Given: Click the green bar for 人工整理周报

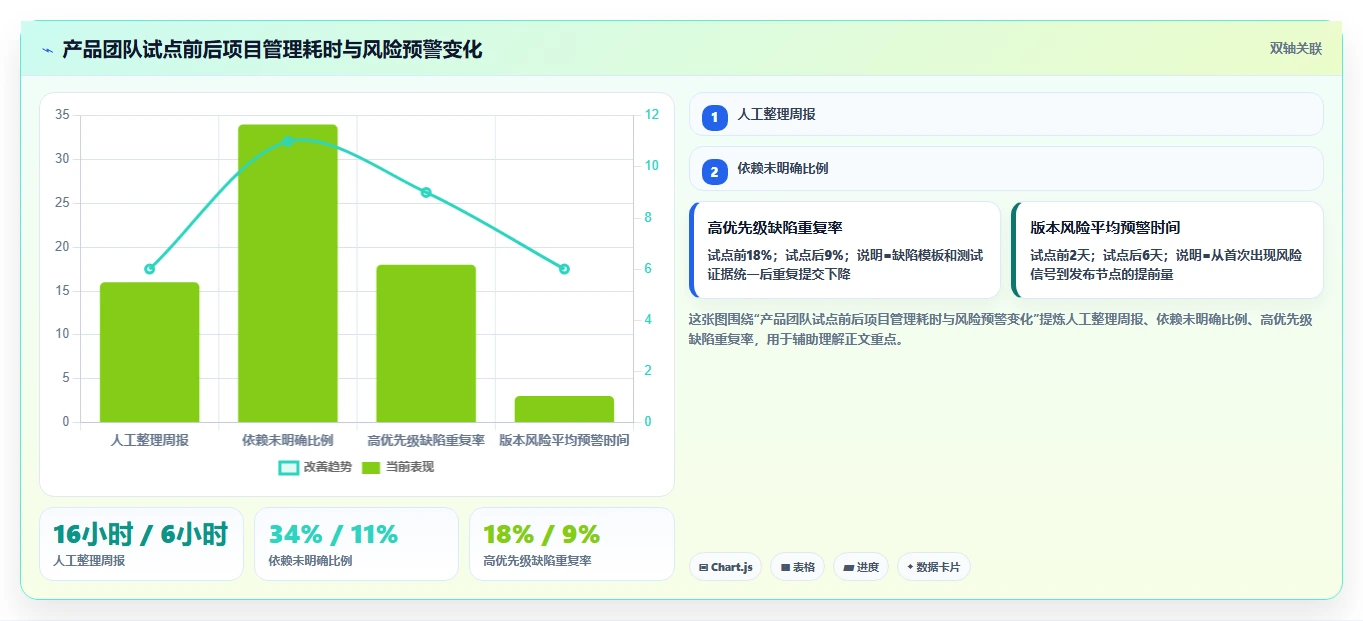Looking at the screenshot, I should click(150, 352).
